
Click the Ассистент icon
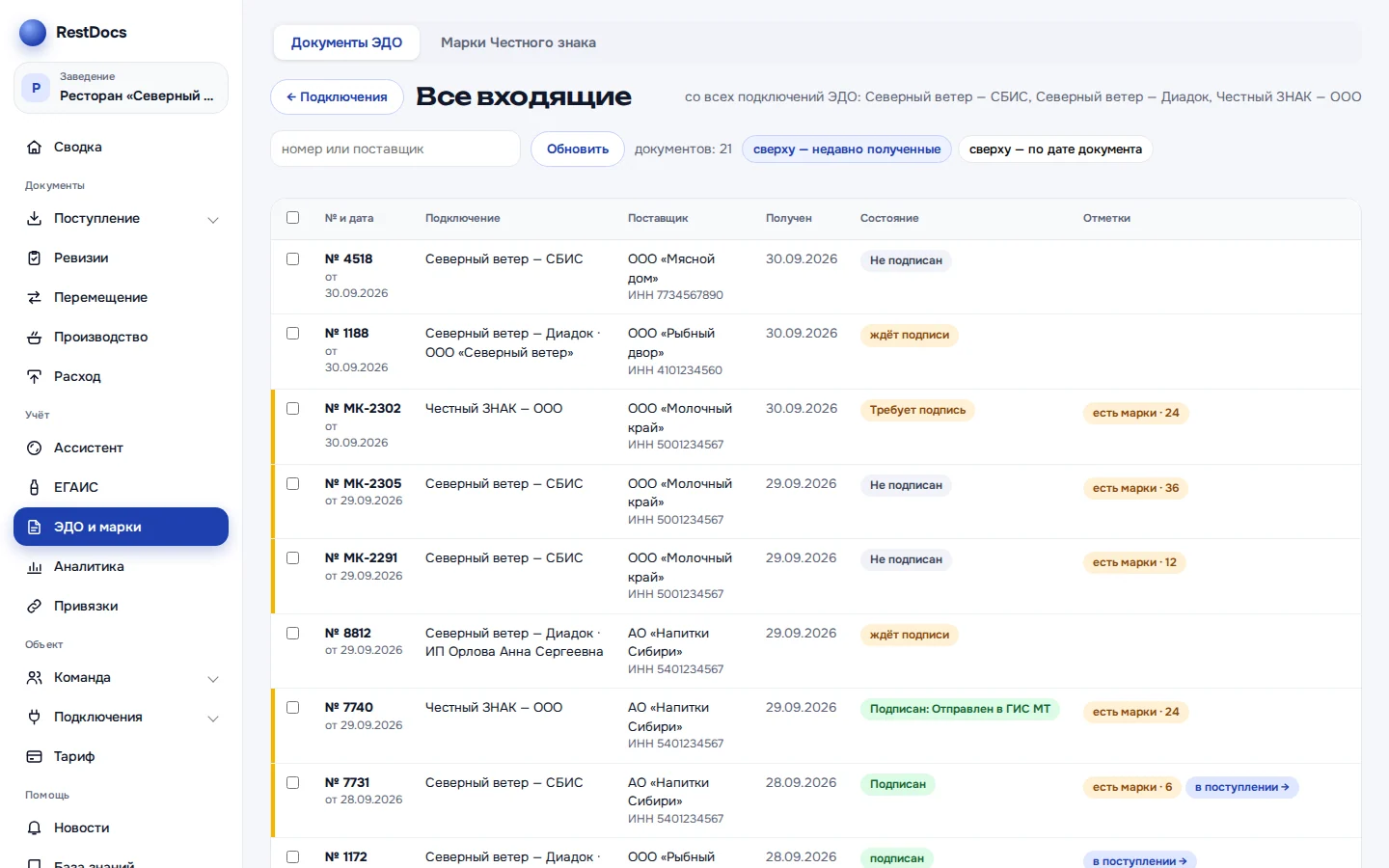click(35, 448)
